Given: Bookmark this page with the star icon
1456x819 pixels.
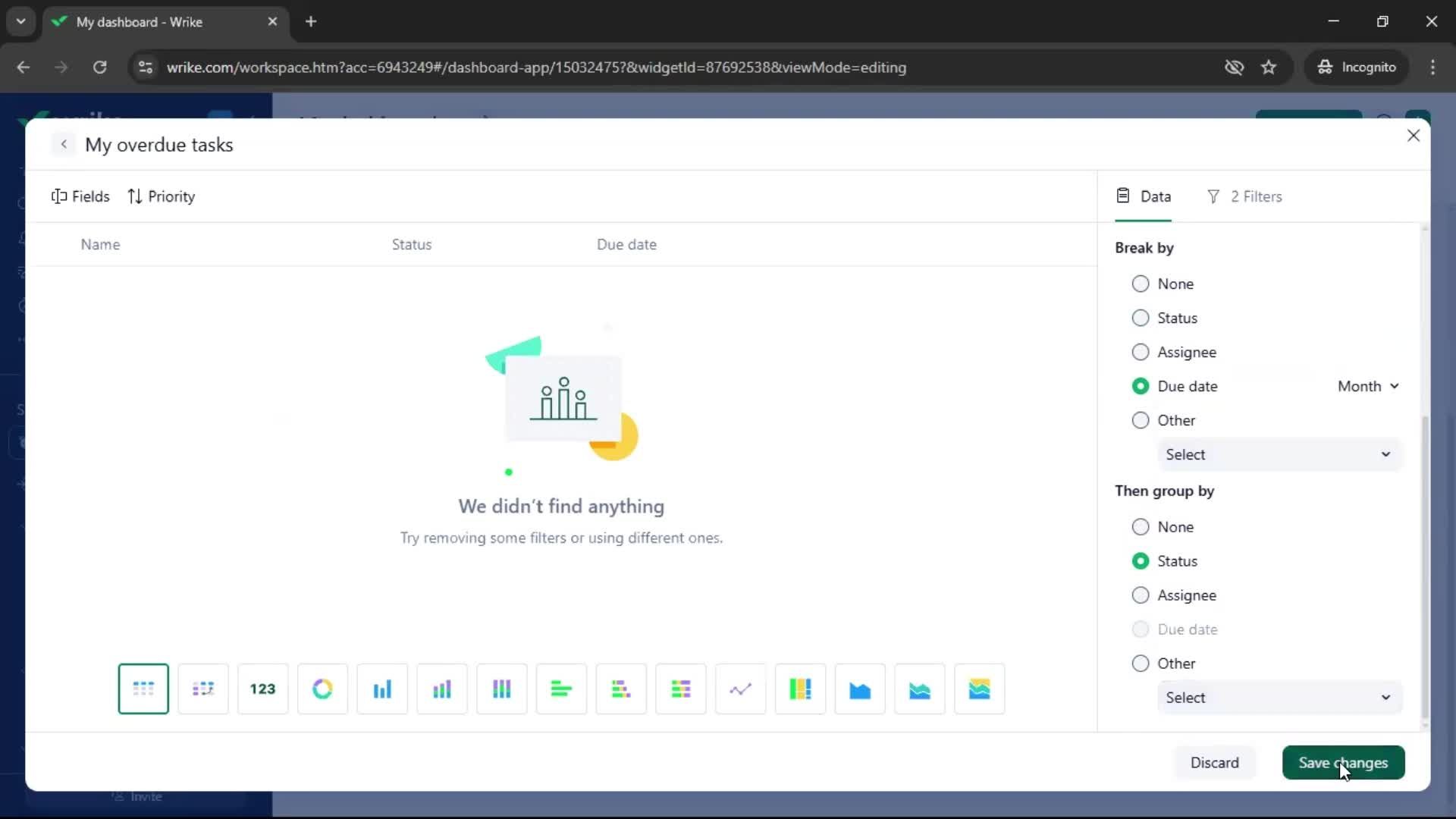Looking at the screenshot, I should [x=1269, y=67].
